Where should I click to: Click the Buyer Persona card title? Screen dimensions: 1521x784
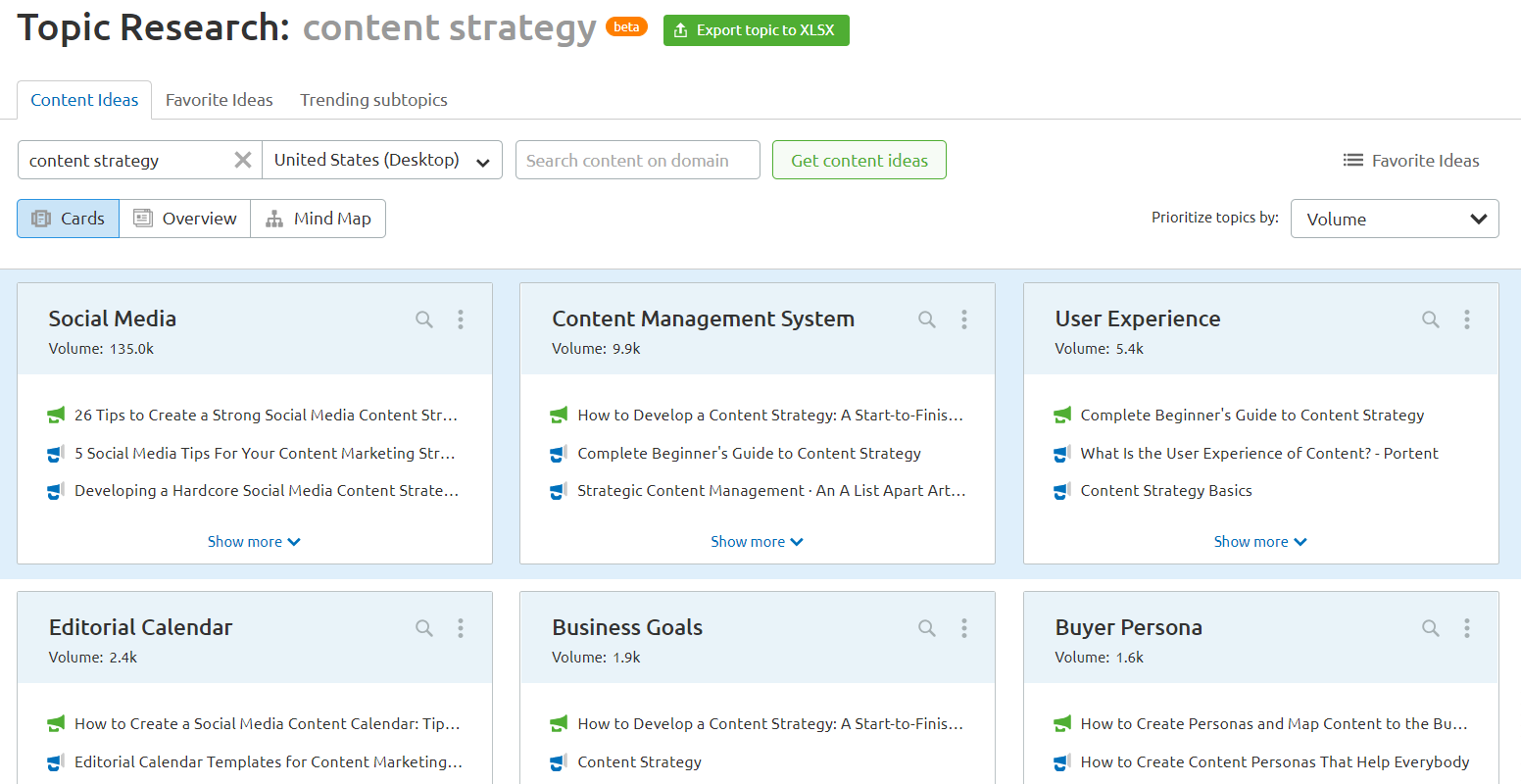(x=1128, y=628)
